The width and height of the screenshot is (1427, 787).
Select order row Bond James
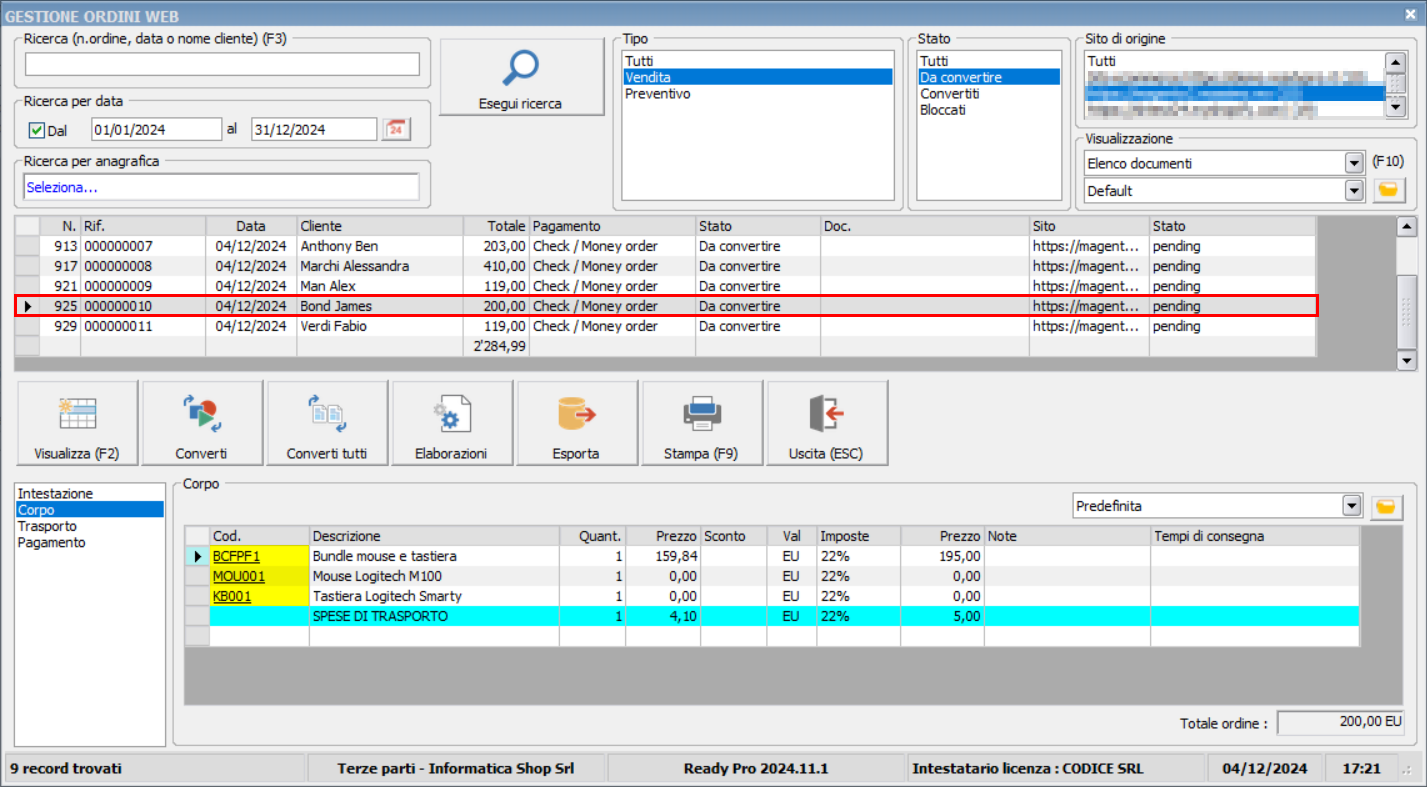coord(666,306)
